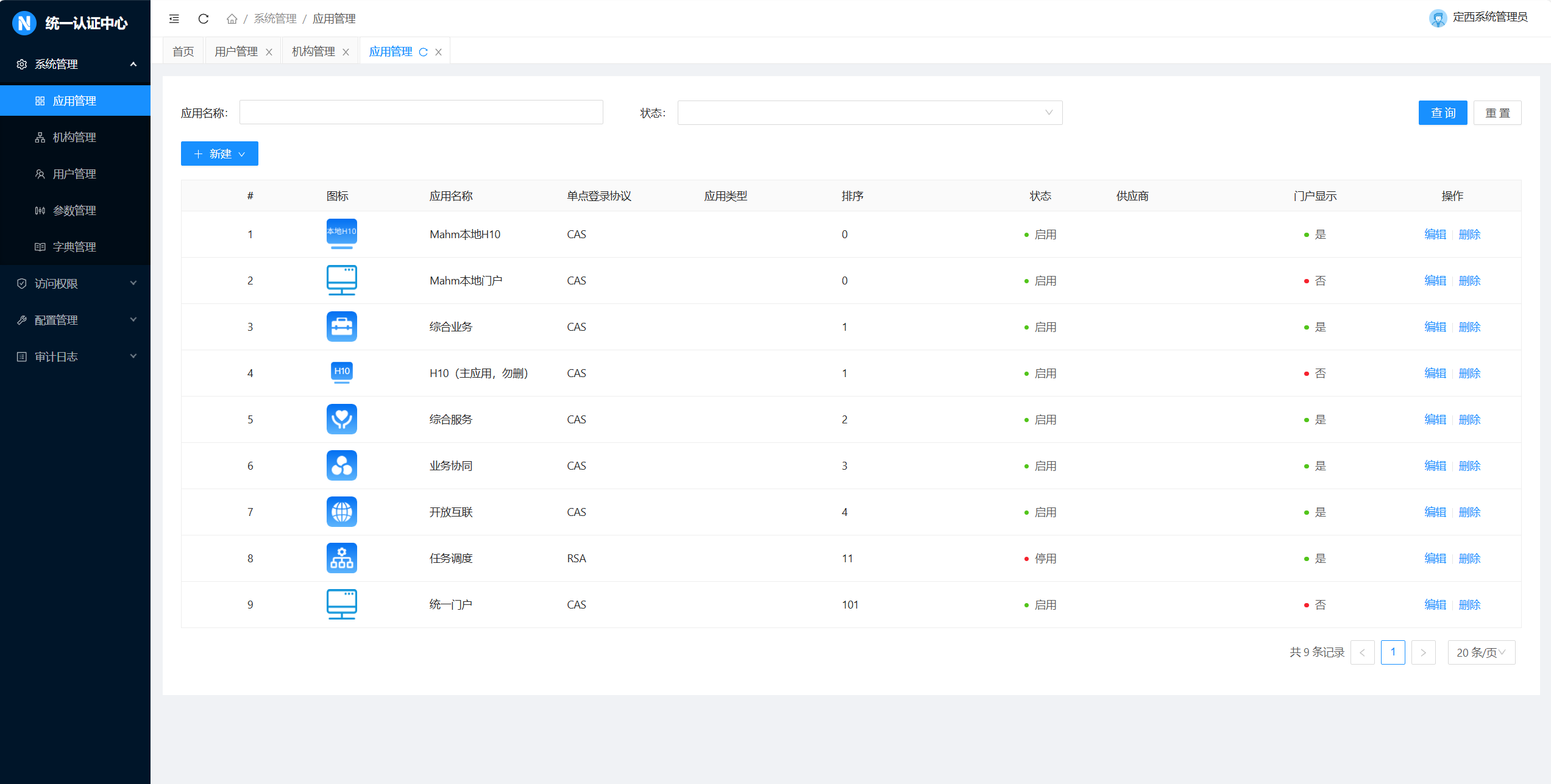The height and width of the screenshot is (784, 1551).
Task: Click the user avatar icon at top right
Action: [x=1438, y=18]
